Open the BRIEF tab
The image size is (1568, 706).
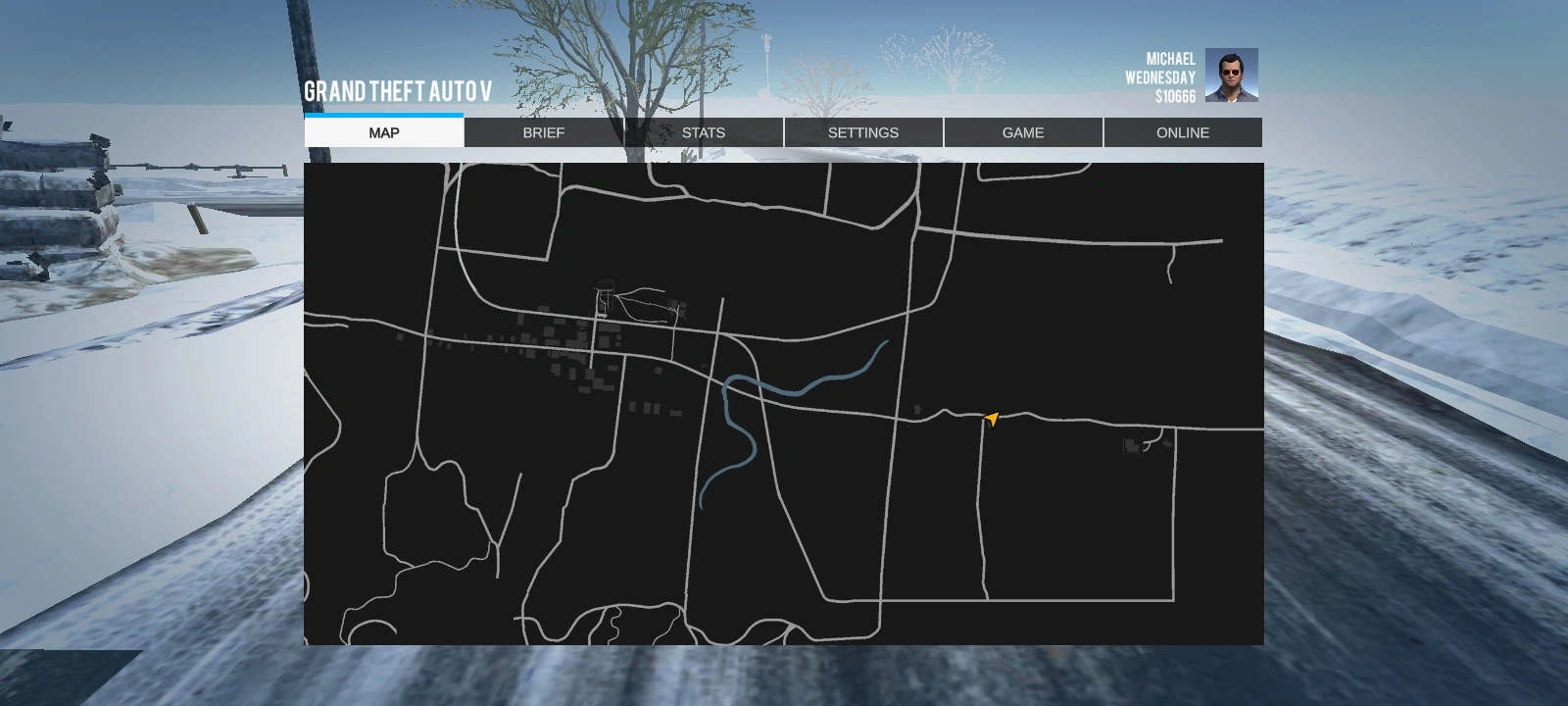(544, 132)
